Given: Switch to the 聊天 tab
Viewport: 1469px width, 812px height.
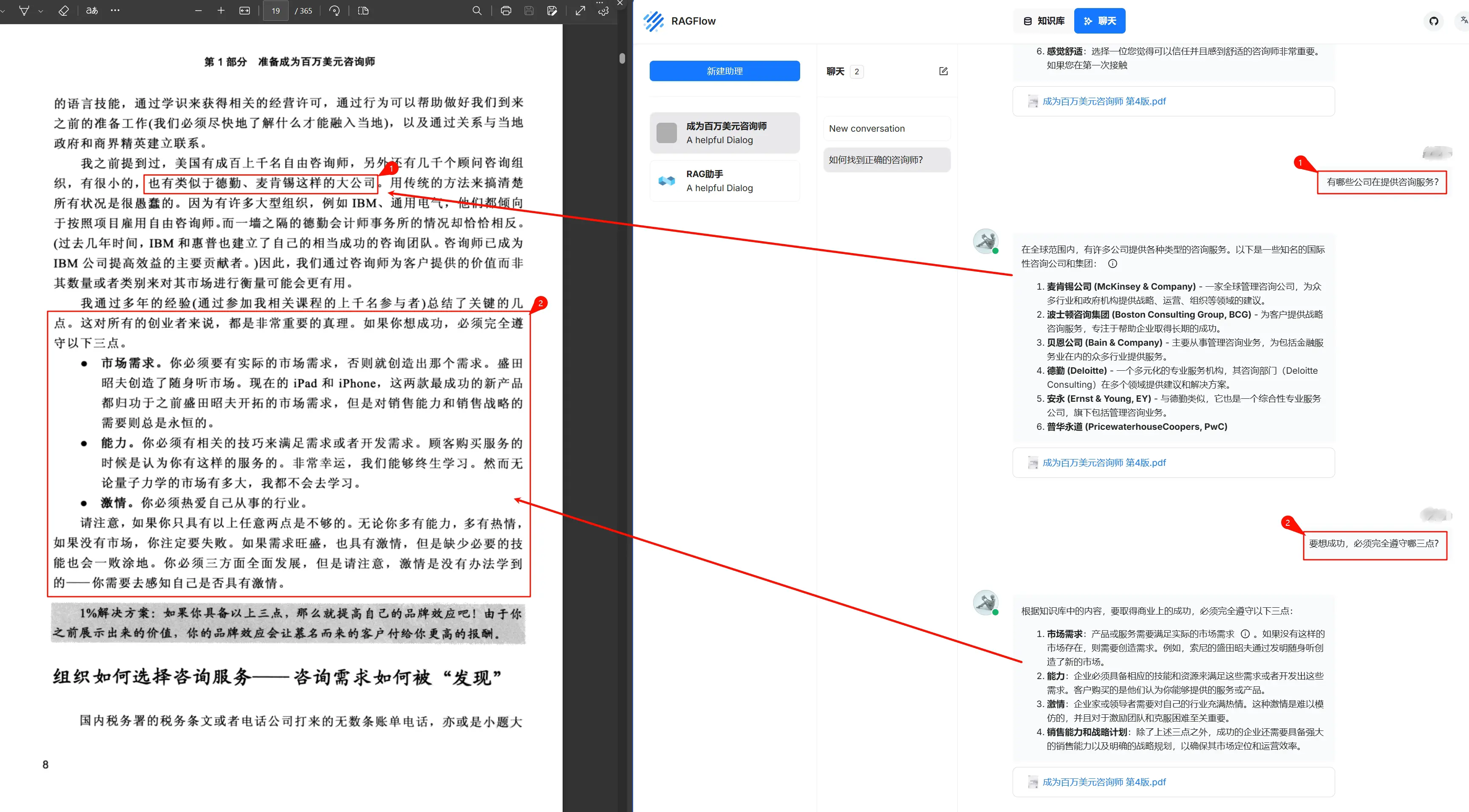Looking at the screenshot, I should click(1099, 21).
